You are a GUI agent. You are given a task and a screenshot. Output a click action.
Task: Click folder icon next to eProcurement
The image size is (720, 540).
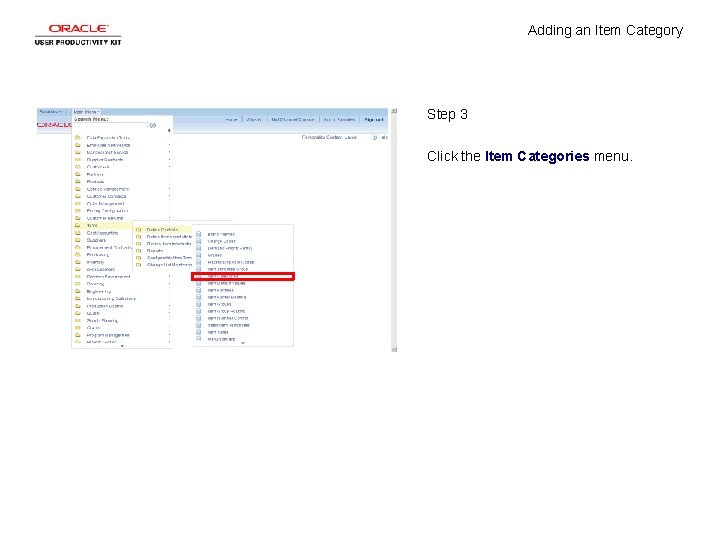(78, 270)
